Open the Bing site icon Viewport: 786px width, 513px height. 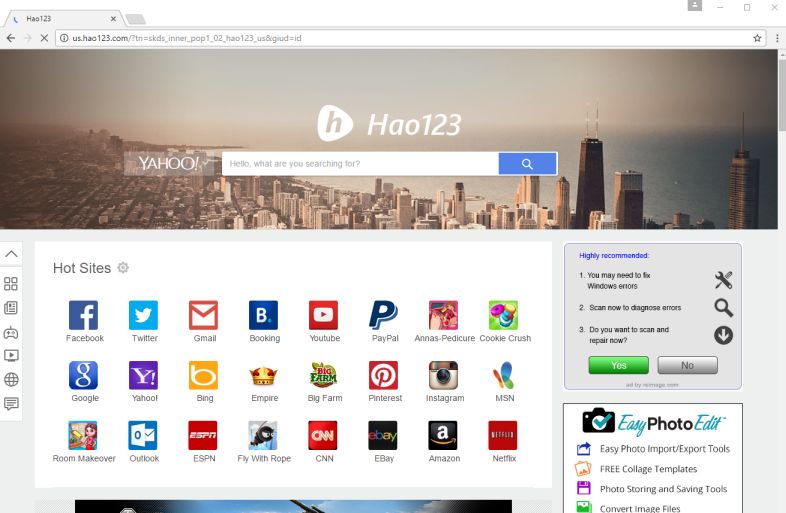[x=204, y=375]
